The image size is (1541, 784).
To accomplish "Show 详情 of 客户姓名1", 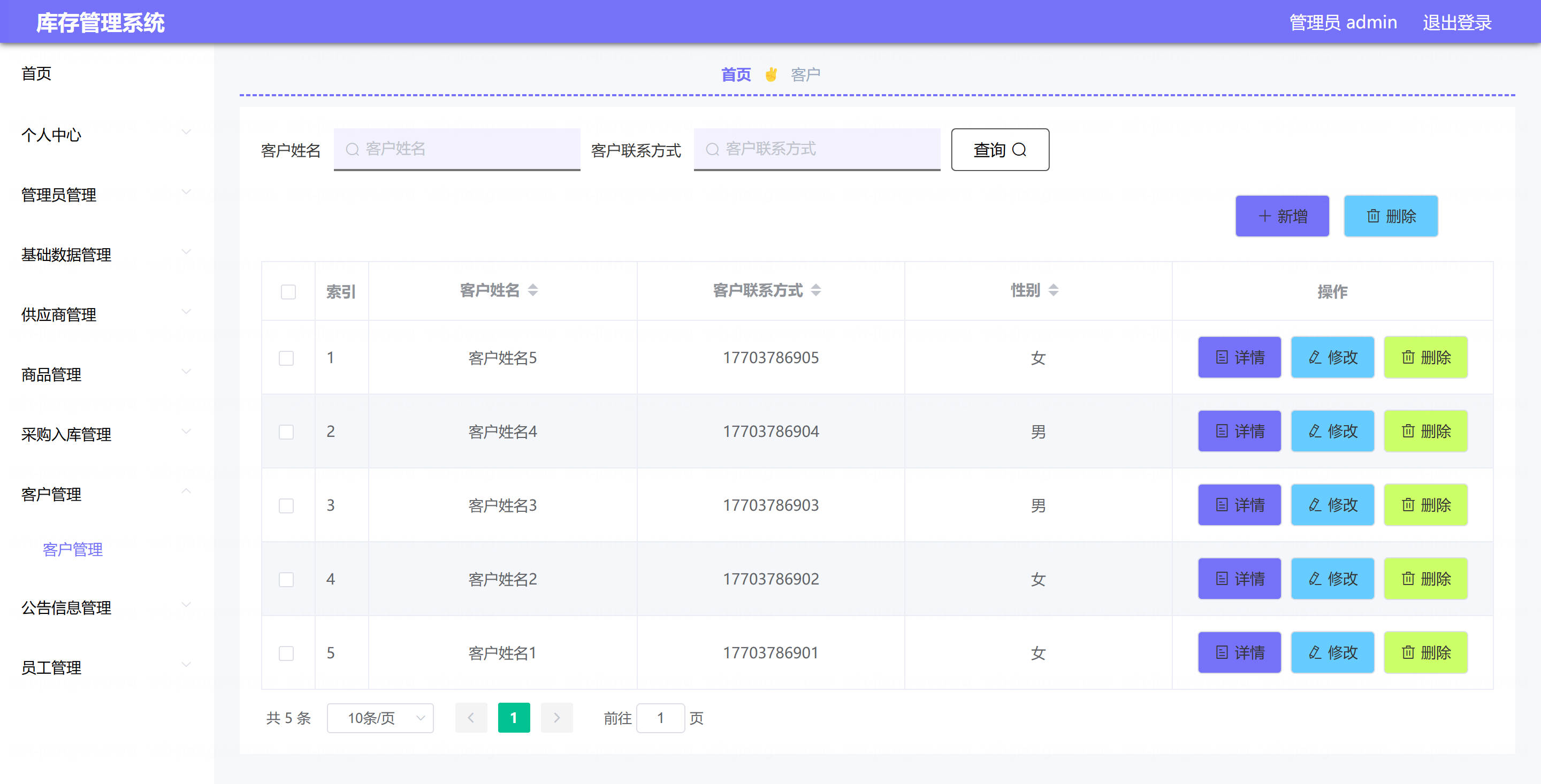I will pyautogui.click(x=1239, y=652).
